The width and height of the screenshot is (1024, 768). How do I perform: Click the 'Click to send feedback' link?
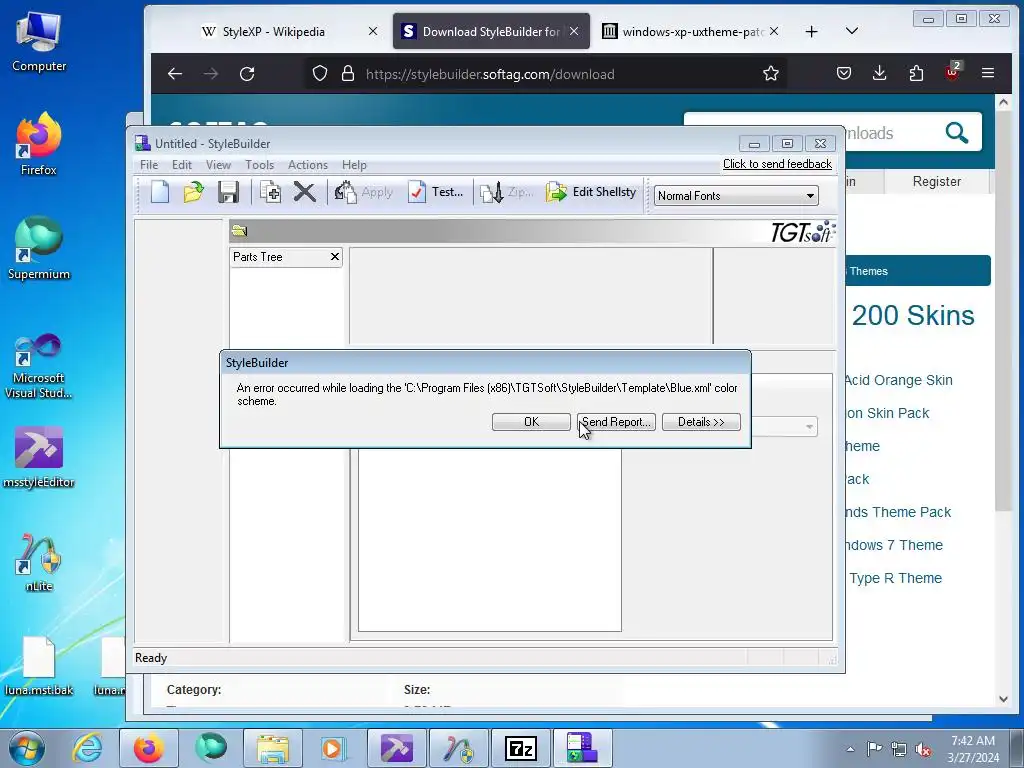pos(777,164)
